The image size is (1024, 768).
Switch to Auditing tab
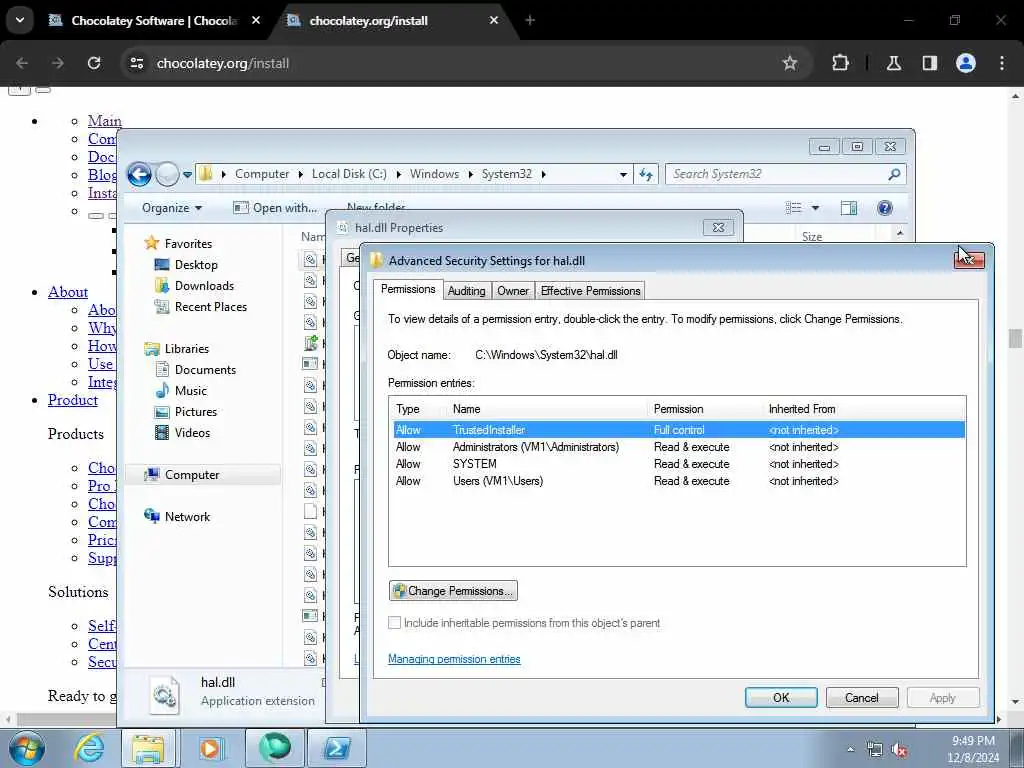tap(466, 291)
